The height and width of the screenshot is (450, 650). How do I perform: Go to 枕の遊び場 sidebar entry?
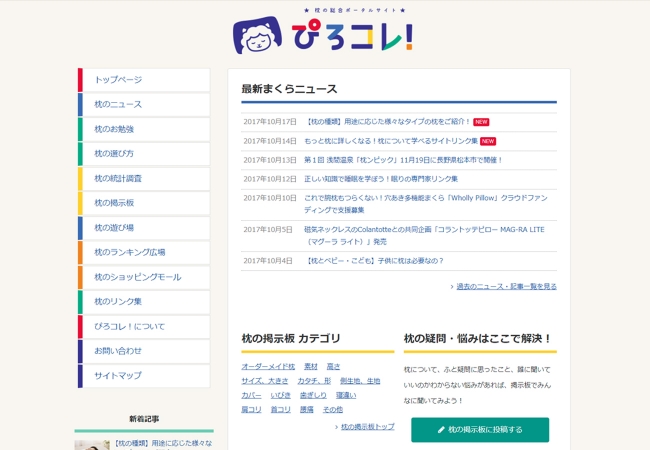[144, 228]
